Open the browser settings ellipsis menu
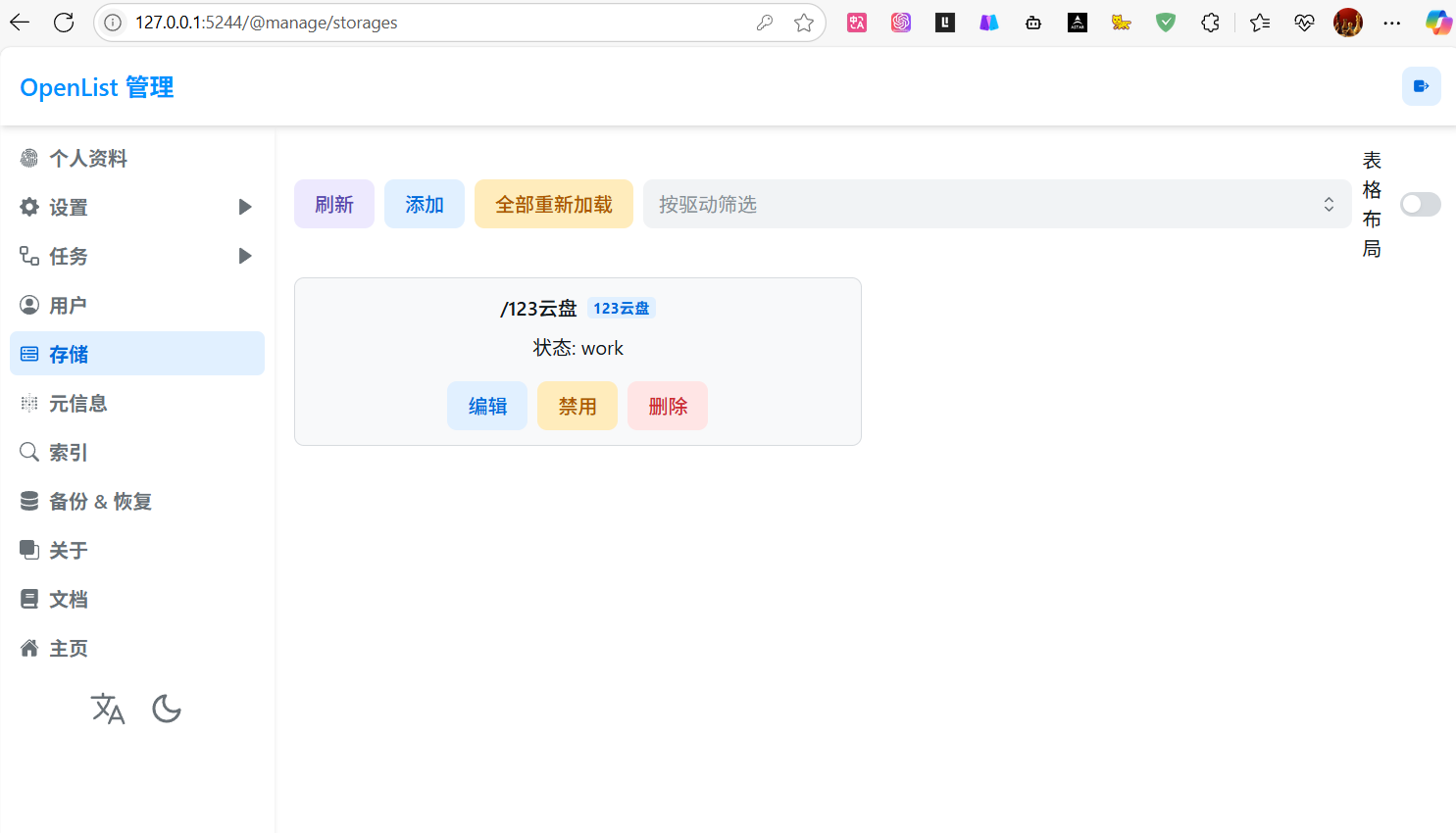 (1392, 23)
